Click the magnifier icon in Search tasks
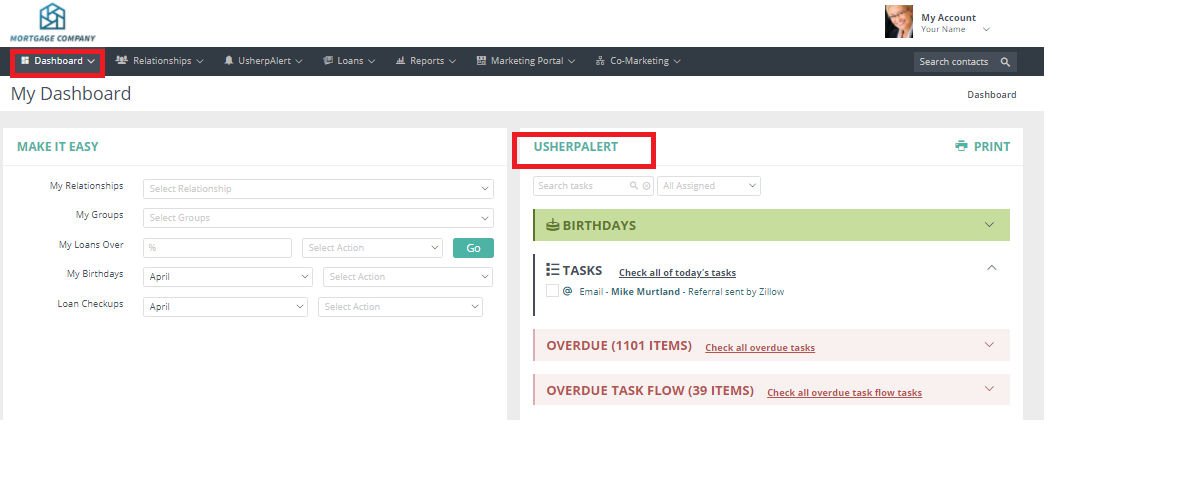The image size is (1182, 478). [x=634, y=186]
